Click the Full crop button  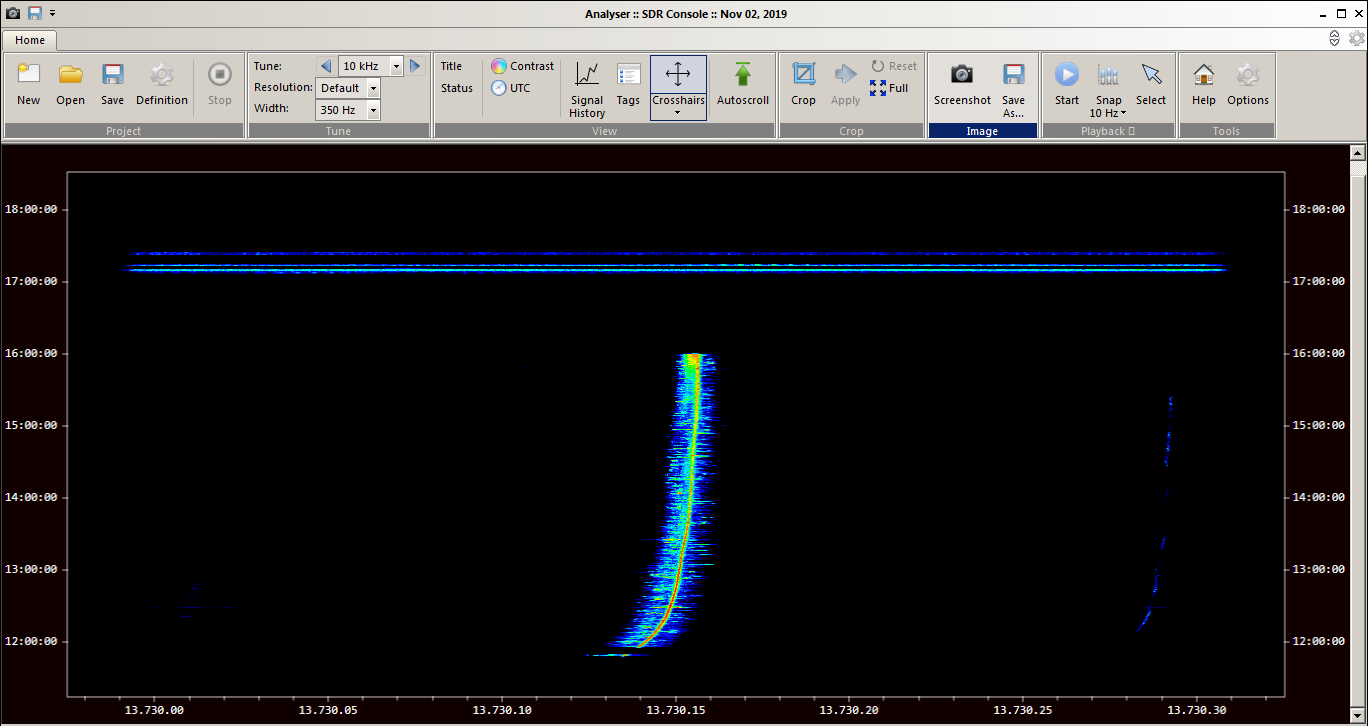pos(889,88)
